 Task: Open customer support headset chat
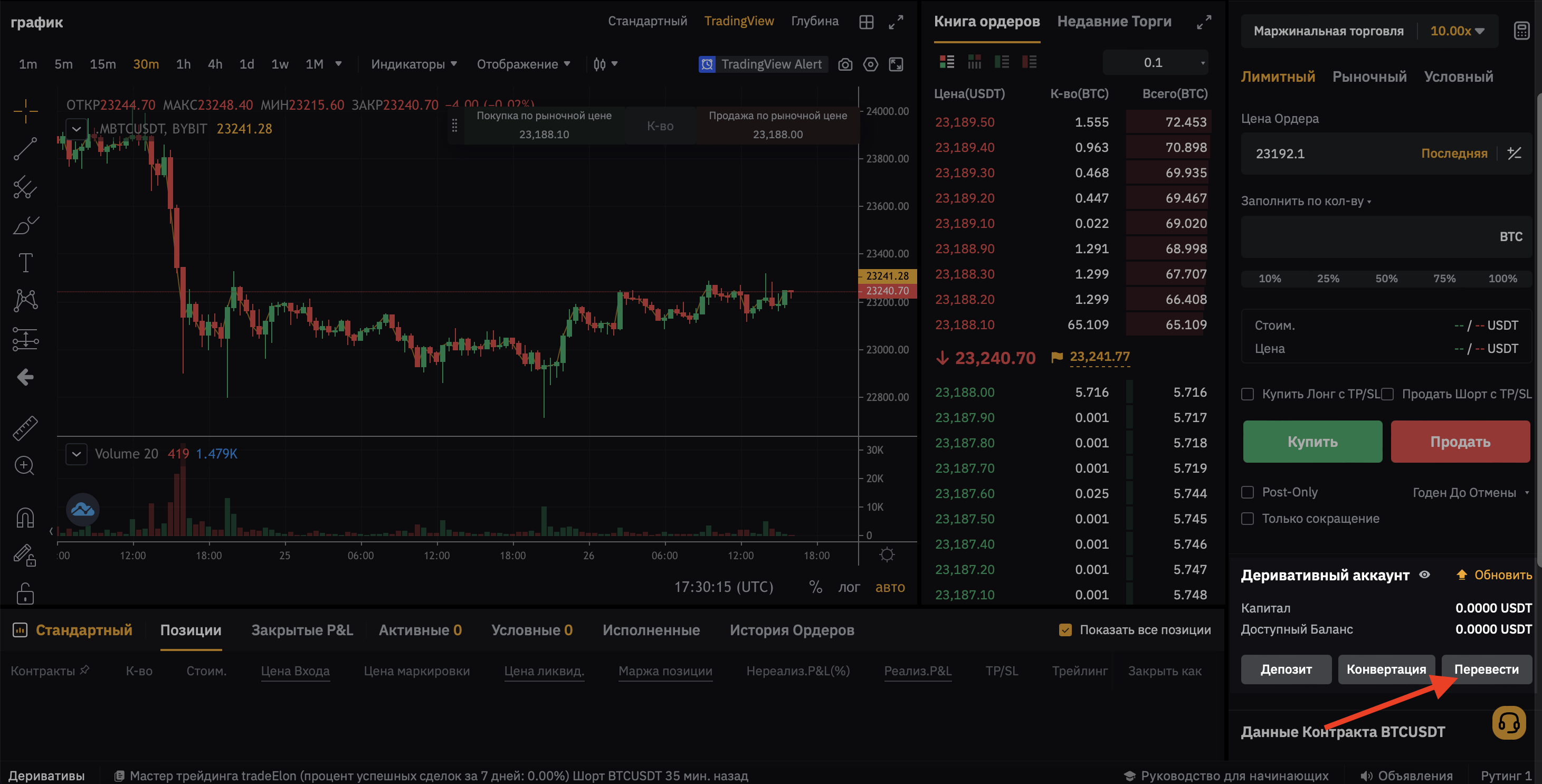[x=1508, y=723]
